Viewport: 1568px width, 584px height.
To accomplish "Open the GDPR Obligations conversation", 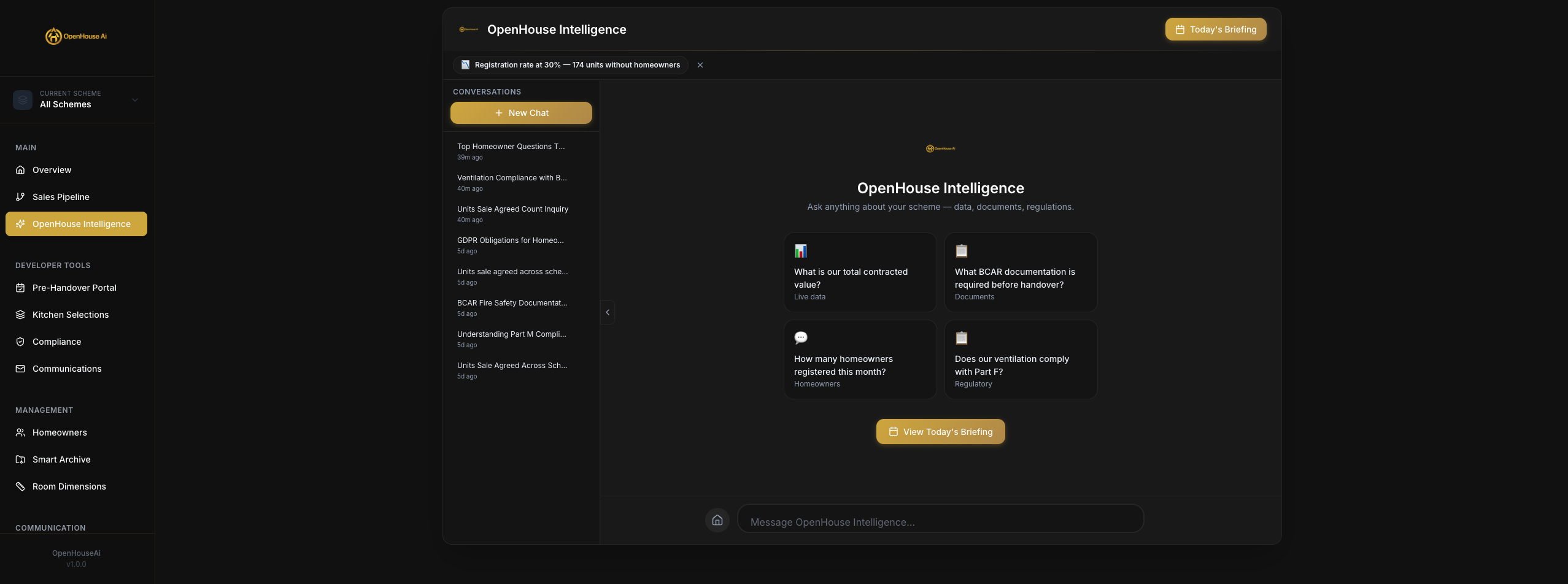I will coord(511,245).
